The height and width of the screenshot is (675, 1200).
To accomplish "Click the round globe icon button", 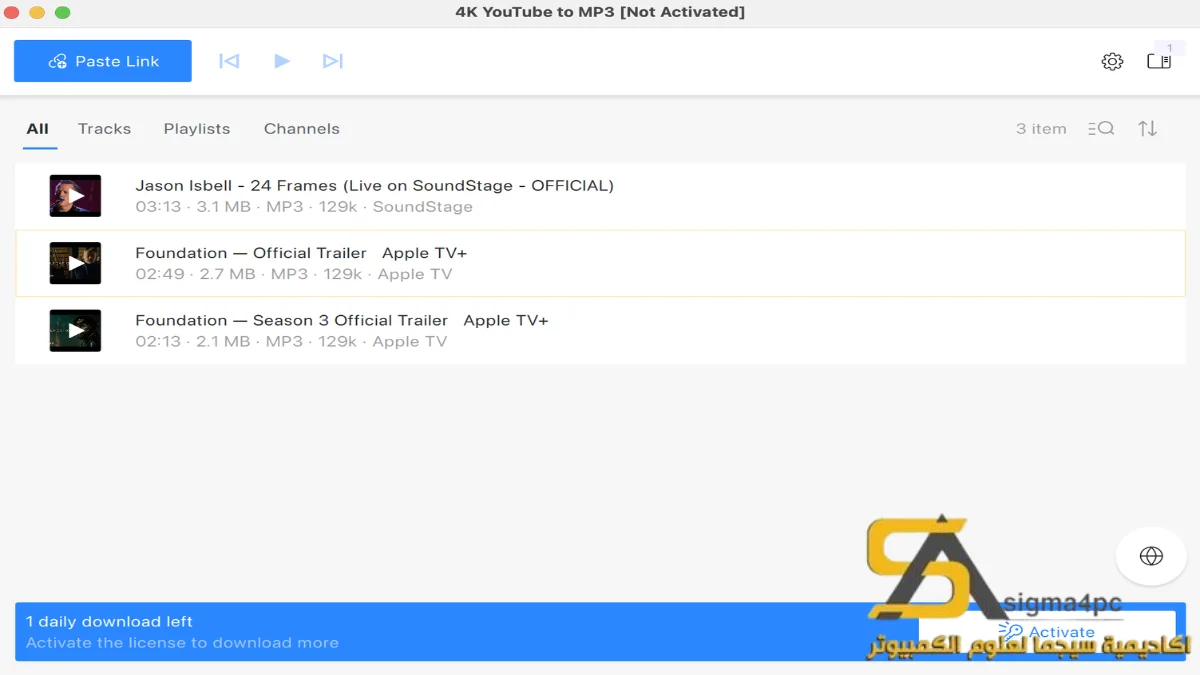I will tap(1151, 556).
